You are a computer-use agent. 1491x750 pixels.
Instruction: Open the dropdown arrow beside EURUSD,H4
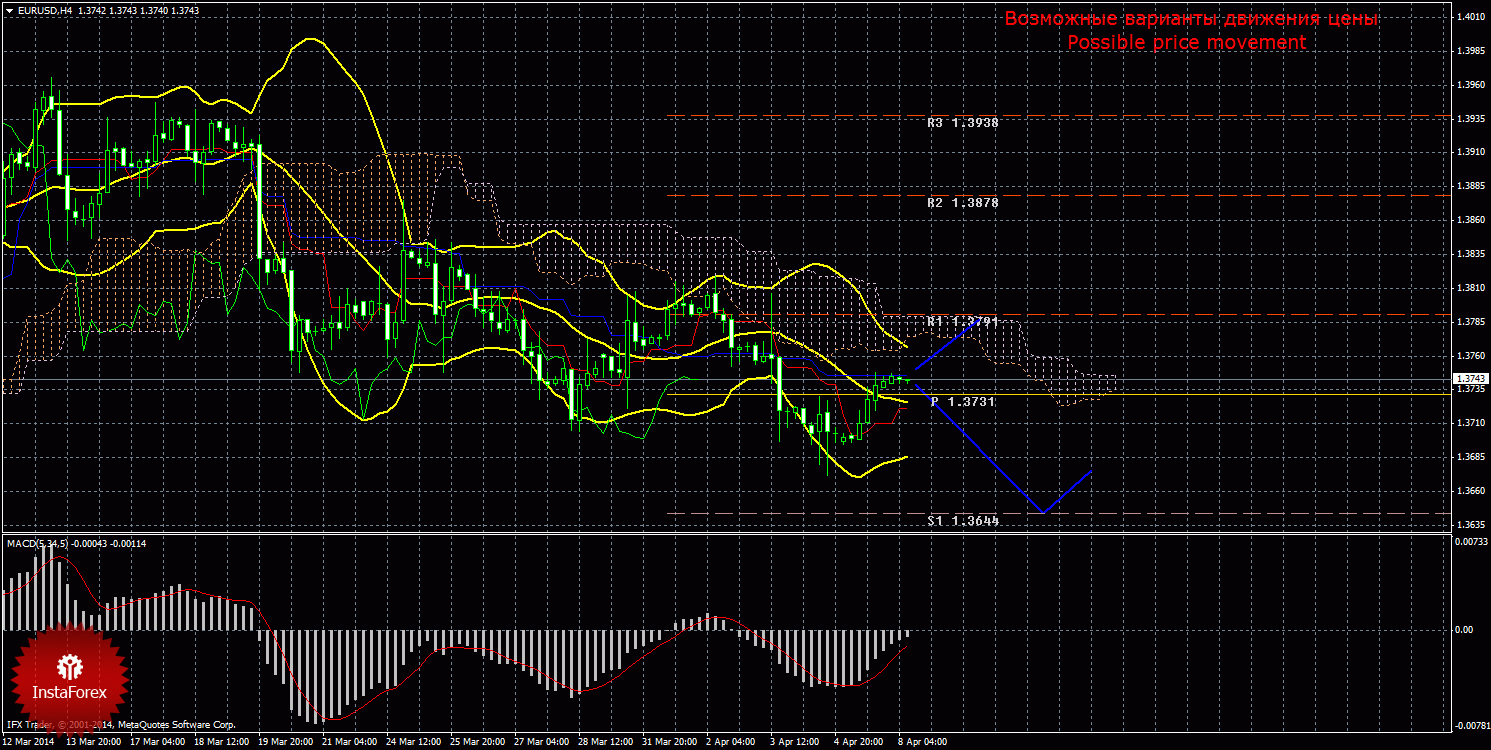point(9,10)
